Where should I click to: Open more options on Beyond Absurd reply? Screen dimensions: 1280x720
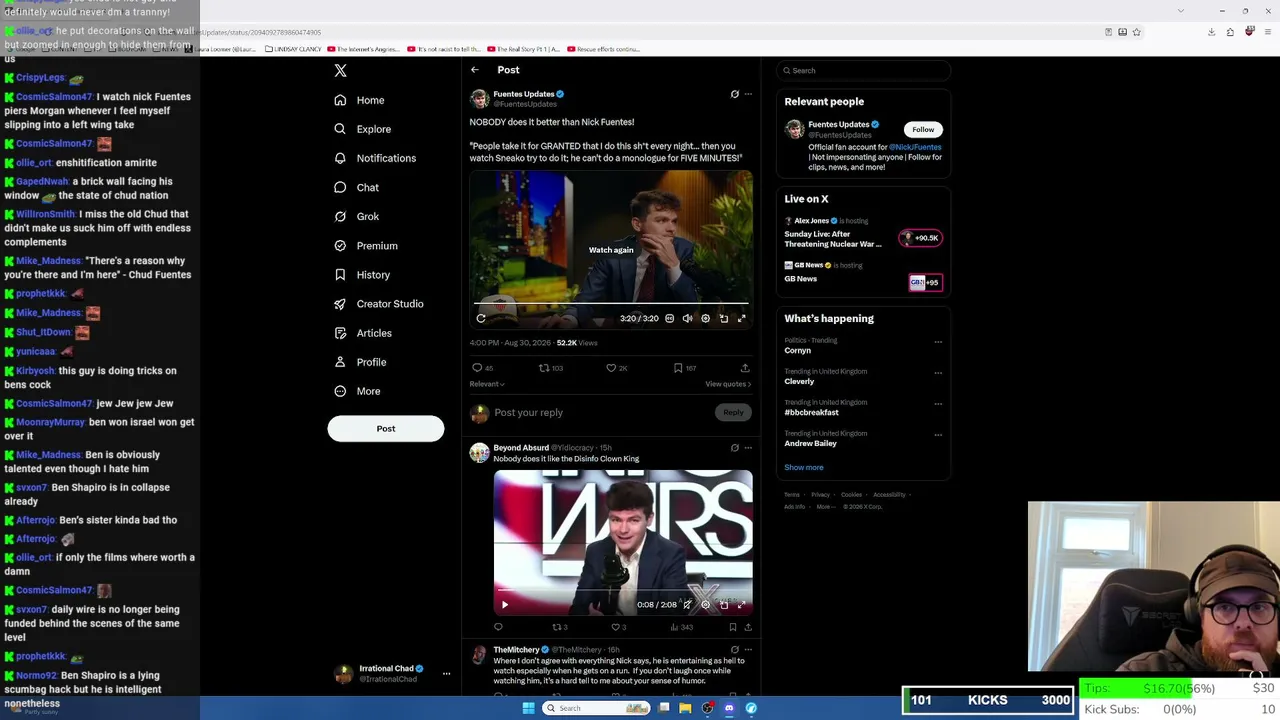point(748,448)
